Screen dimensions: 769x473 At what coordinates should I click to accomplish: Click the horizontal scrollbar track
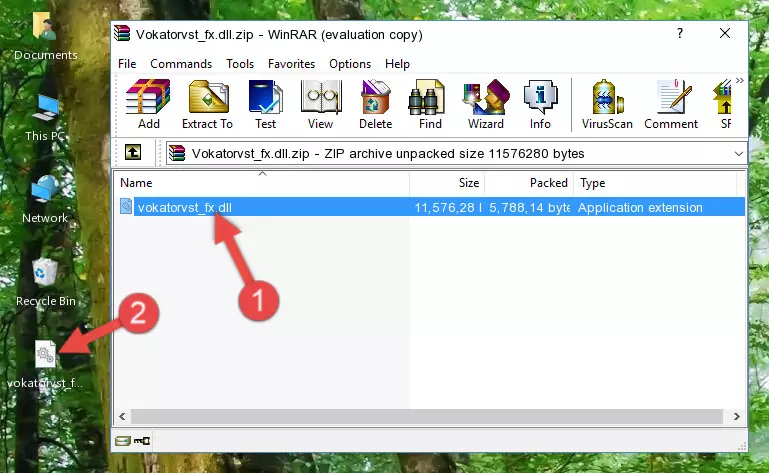427,417
